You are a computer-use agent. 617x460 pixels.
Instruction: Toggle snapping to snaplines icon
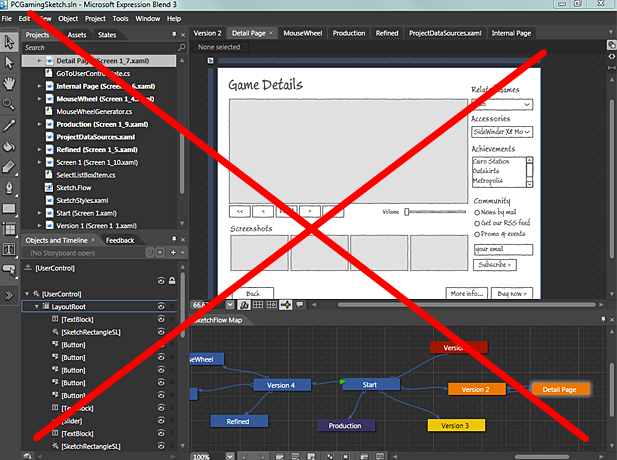click(286, 305)
